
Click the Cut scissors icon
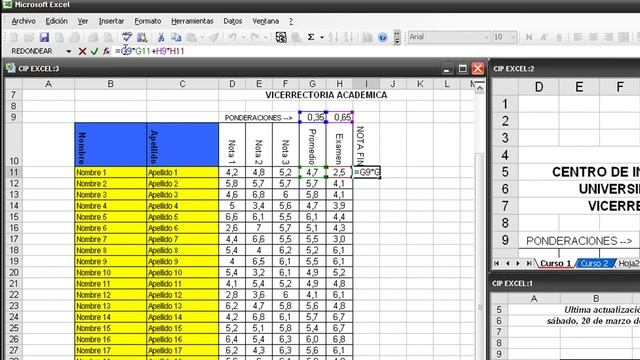pyautogui.click(x=161, y=38)
